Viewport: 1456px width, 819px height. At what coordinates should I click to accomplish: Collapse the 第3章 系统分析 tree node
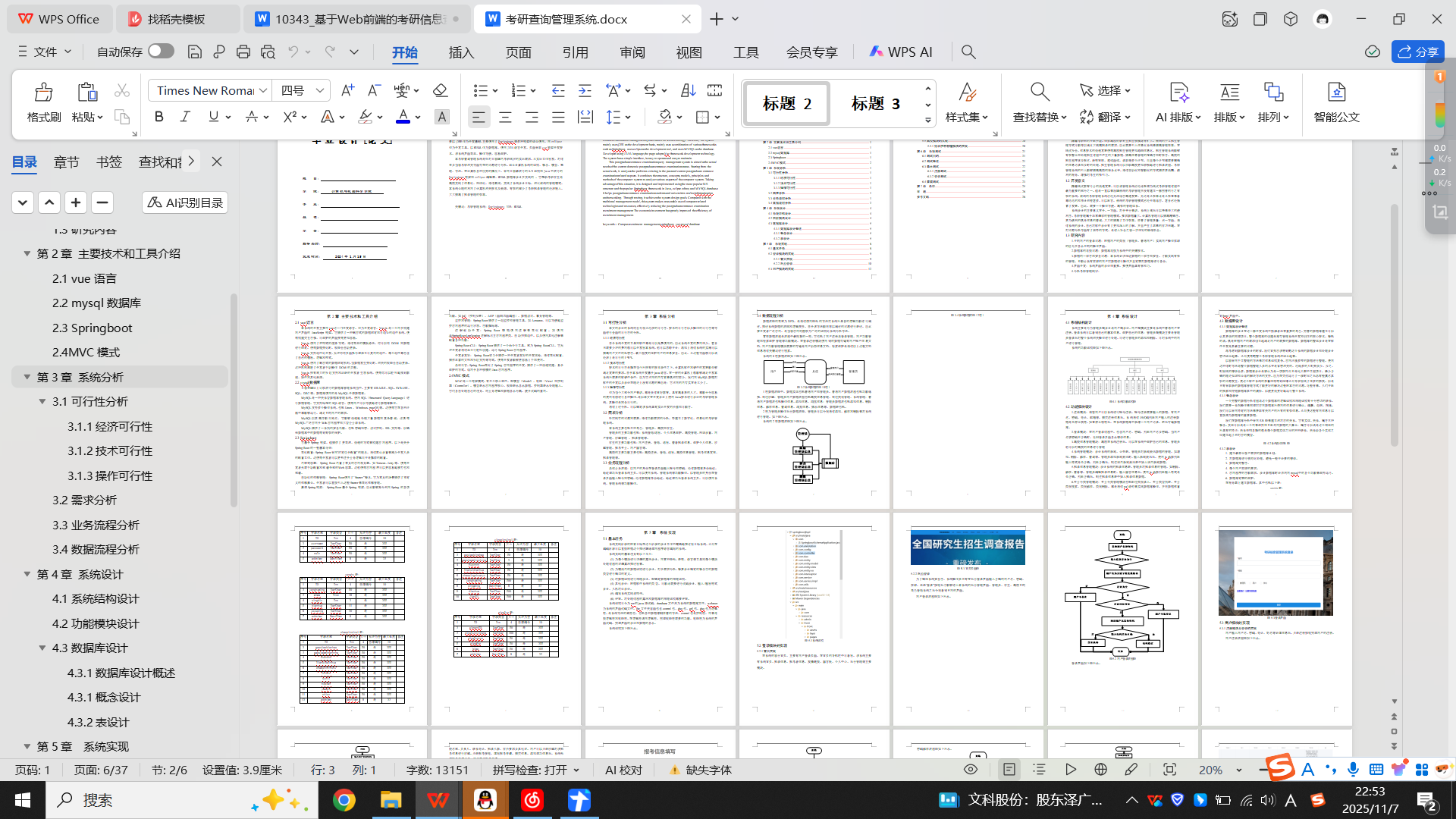tap(27, 377)
